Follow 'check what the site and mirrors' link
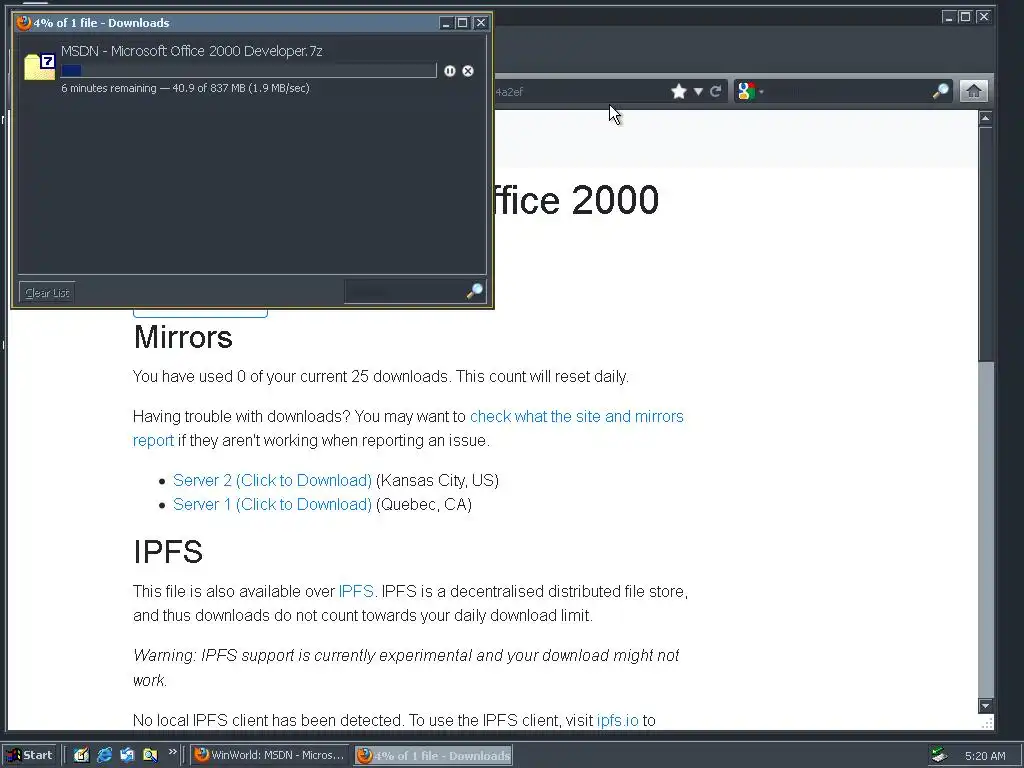 pyautogui.click(x=577, y=417)
